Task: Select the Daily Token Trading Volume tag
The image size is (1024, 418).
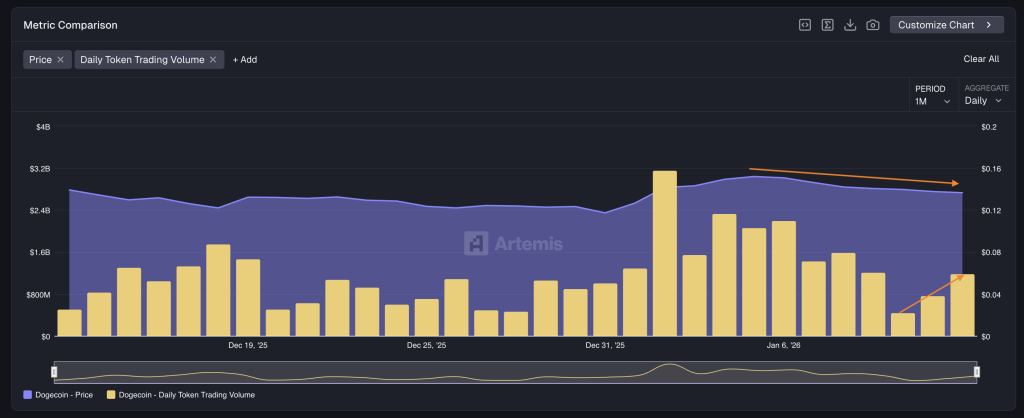Action: point(142,60)
